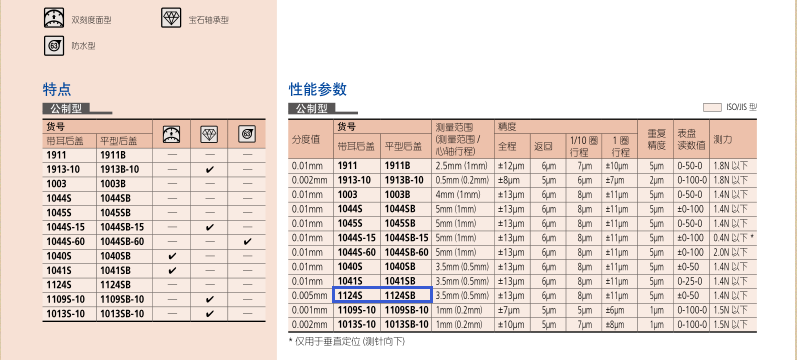This screenshot has width=797, height=360.
Task: Click the 双刻度面型 legend text
Action: click(91, 20)
